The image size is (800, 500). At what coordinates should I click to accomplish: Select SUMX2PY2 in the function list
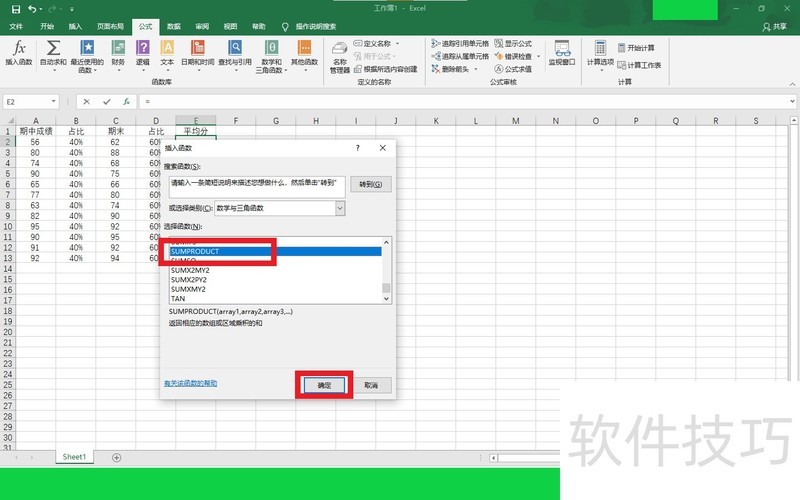pos(276,280)
